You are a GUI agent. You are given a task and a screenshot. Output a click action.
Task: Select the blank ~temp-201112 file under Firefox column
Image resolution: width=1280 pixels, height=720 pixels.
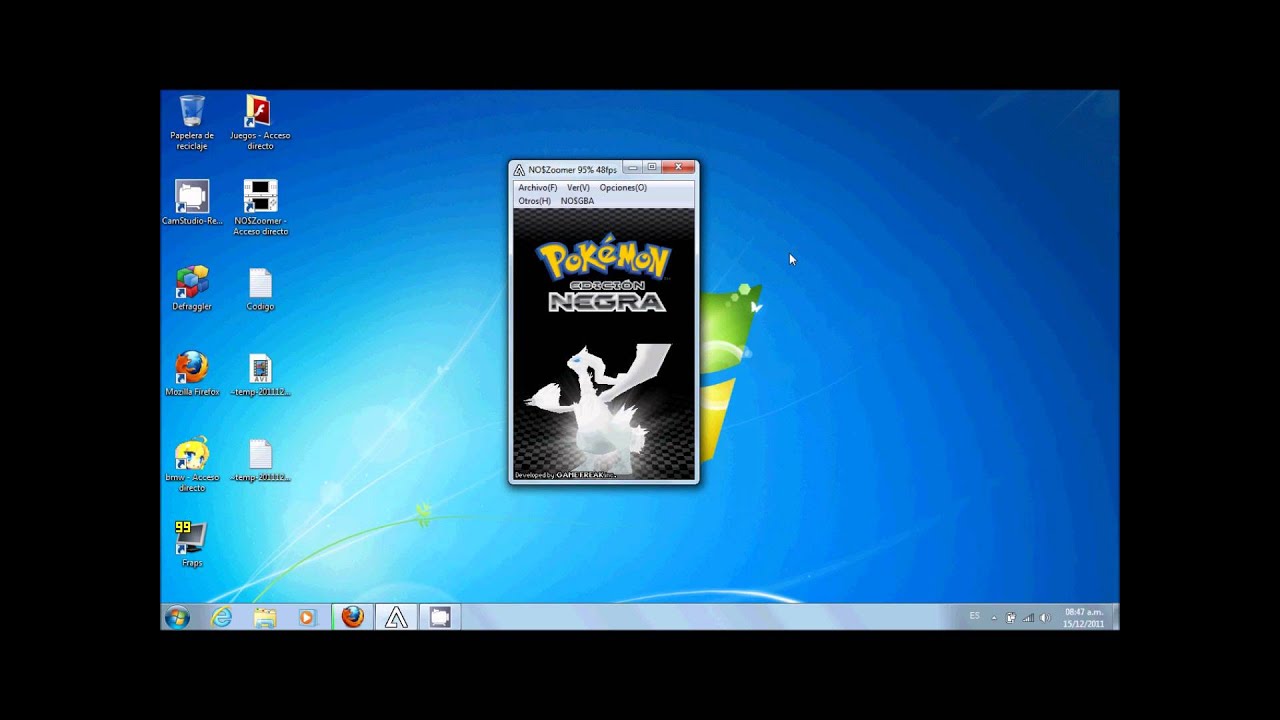(260, 460)
